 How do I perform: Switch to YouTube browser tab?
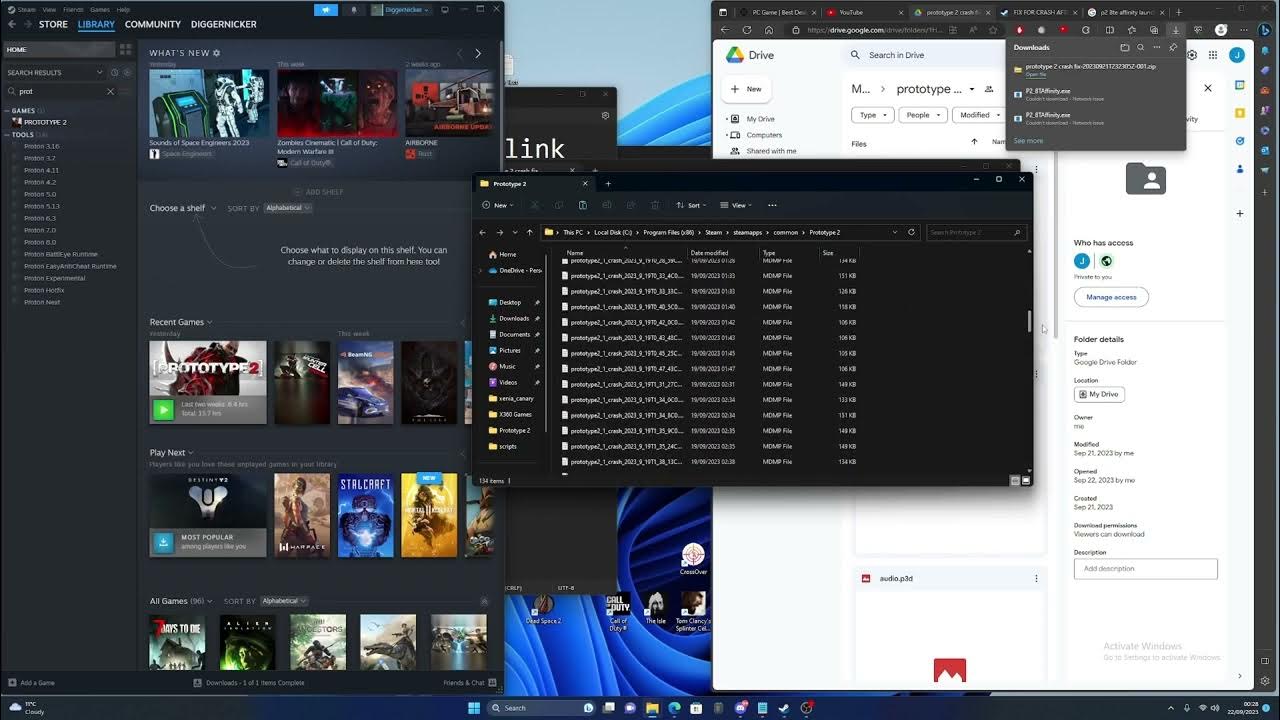point(865,12)
